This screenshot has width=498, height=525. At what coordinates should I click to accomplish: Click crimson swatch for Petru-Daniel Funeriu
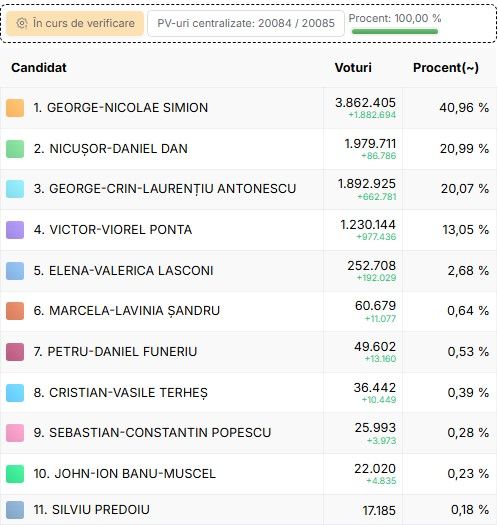15,352
